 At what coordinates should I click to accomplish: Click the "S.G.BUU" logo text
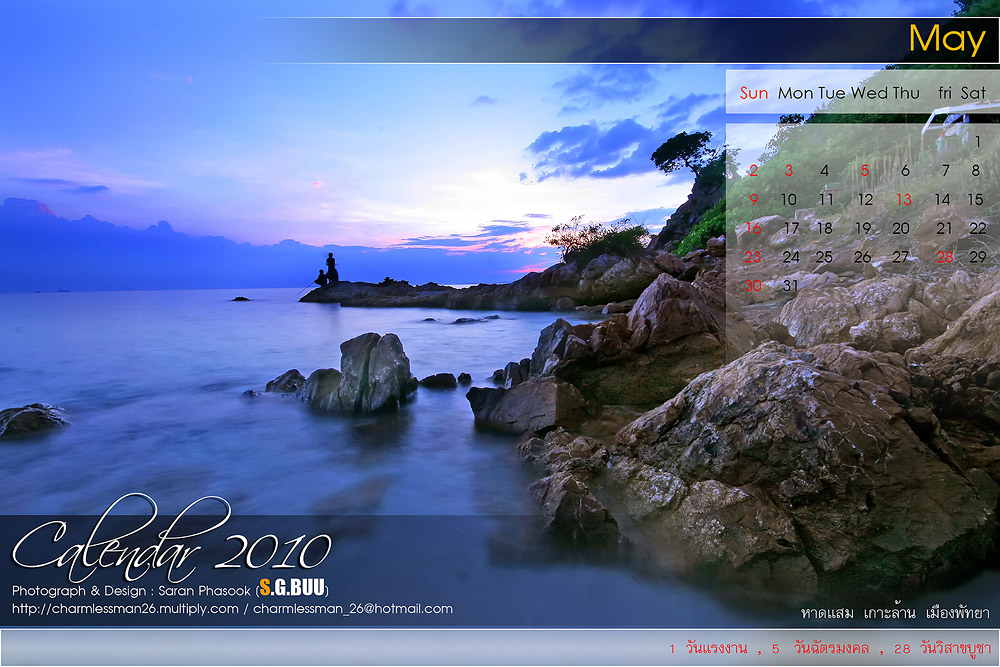pos(292,588)
